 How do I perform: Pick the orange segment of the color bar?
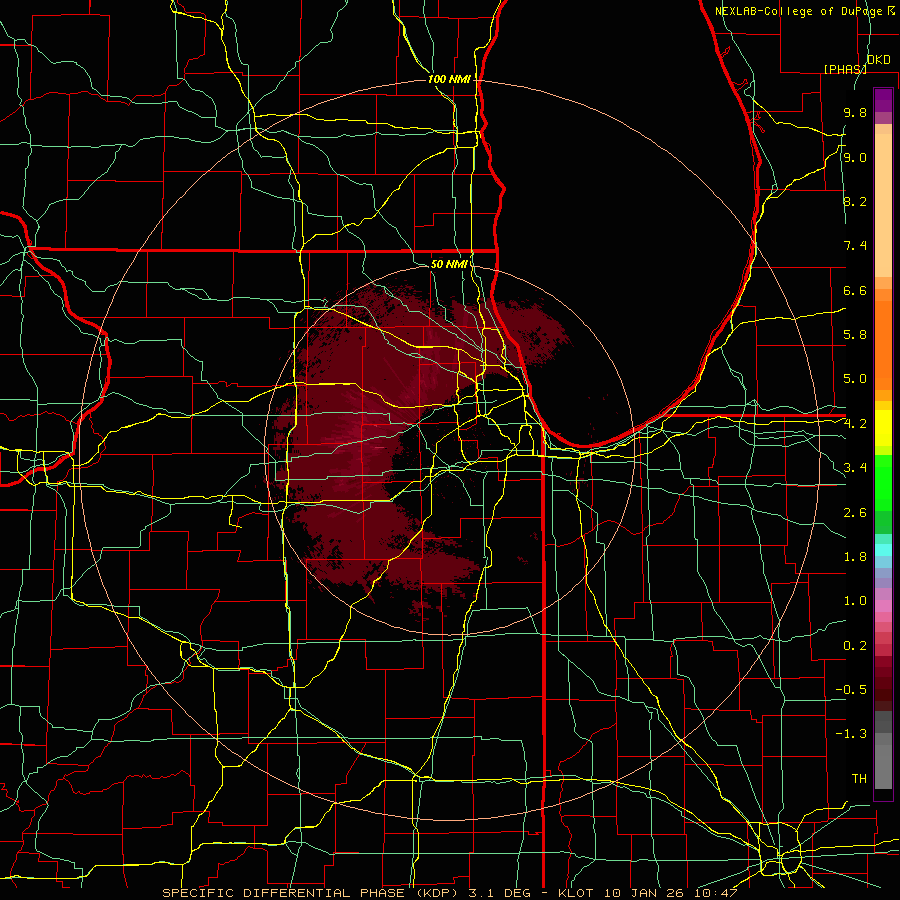(x=883, y=345)
